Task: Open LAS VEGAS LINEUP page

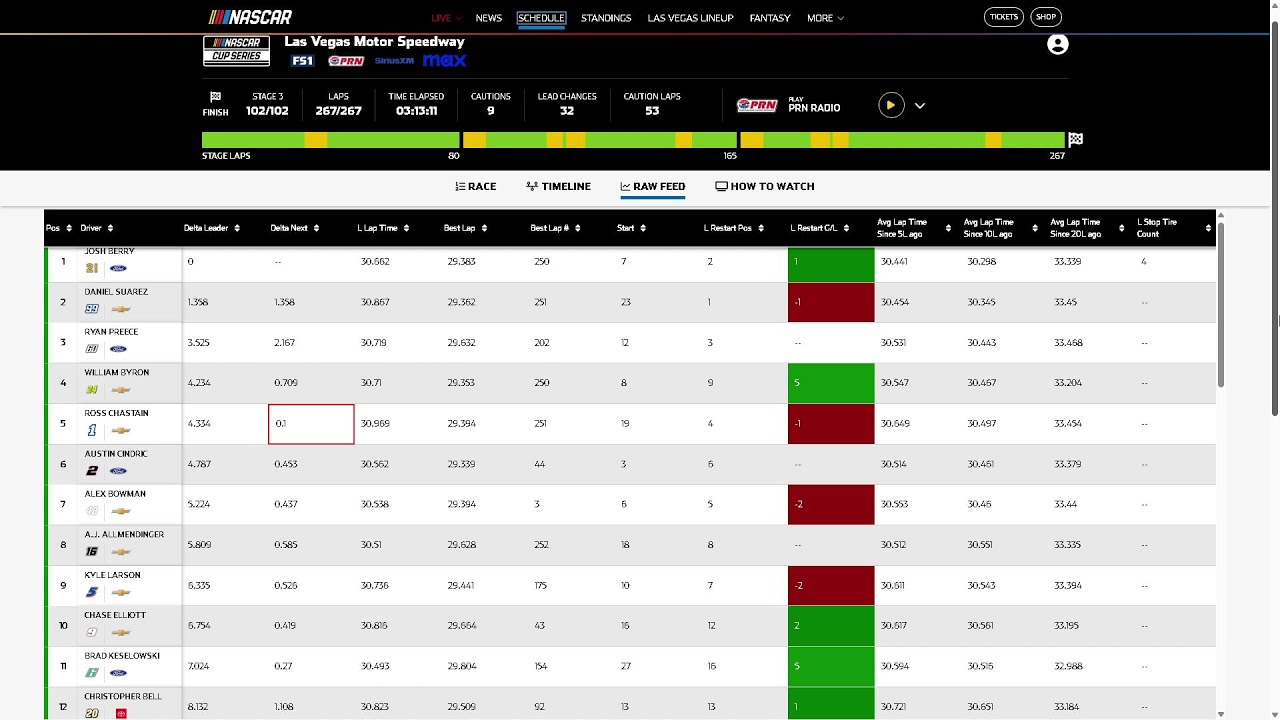Action: [690, 18]
